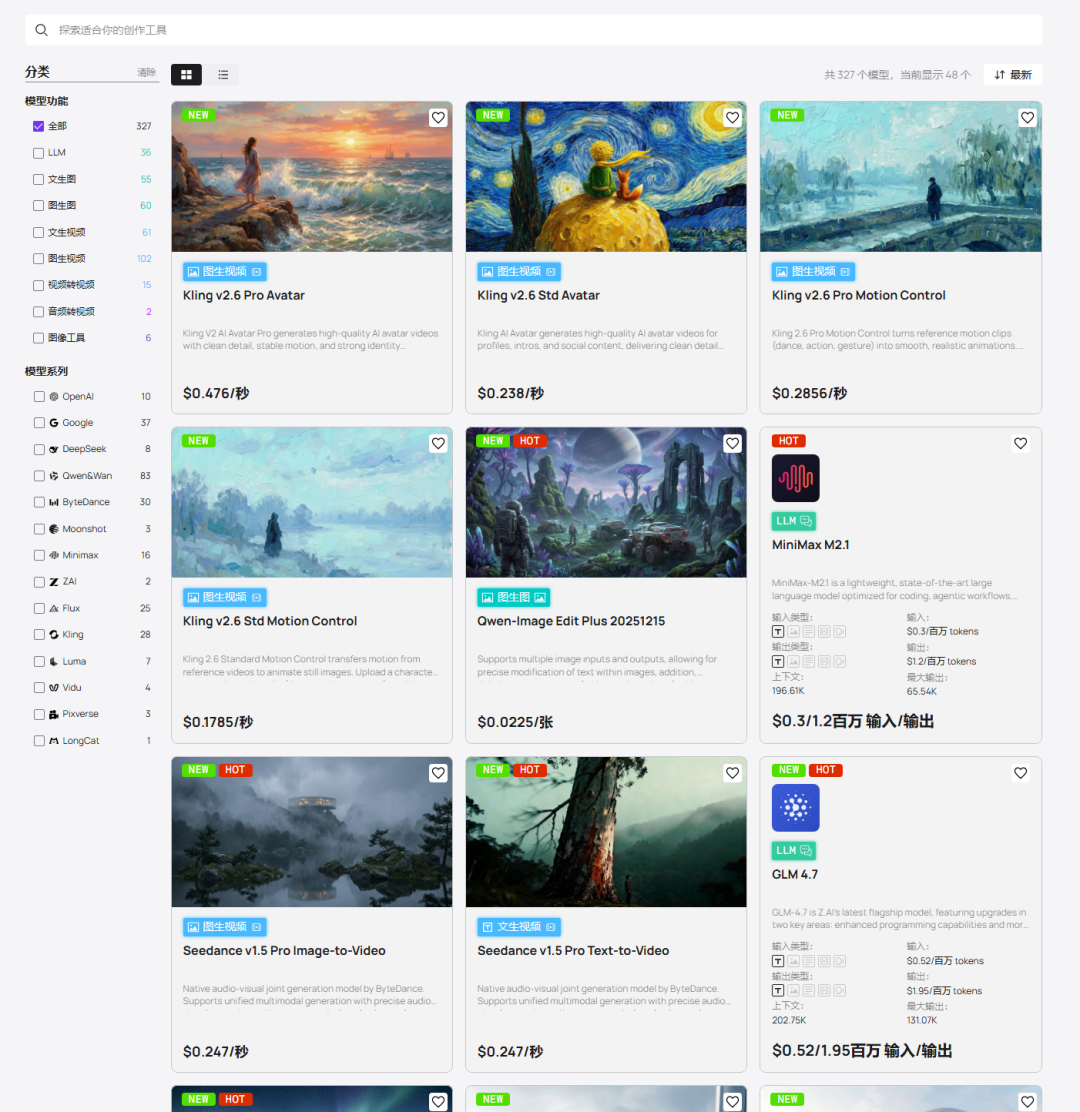Click the search magnifier icon

coord(42,30)
